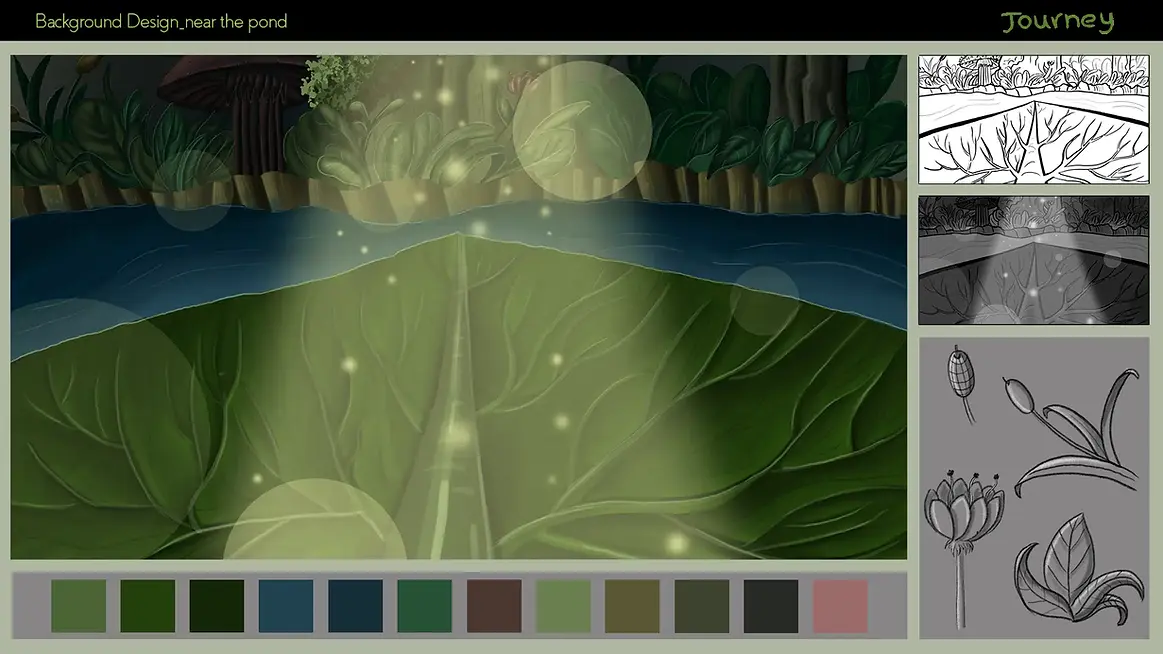Click the green "Journey" logo text
The height and width of the screenshot is (654, 1163).
[1058, 21]
